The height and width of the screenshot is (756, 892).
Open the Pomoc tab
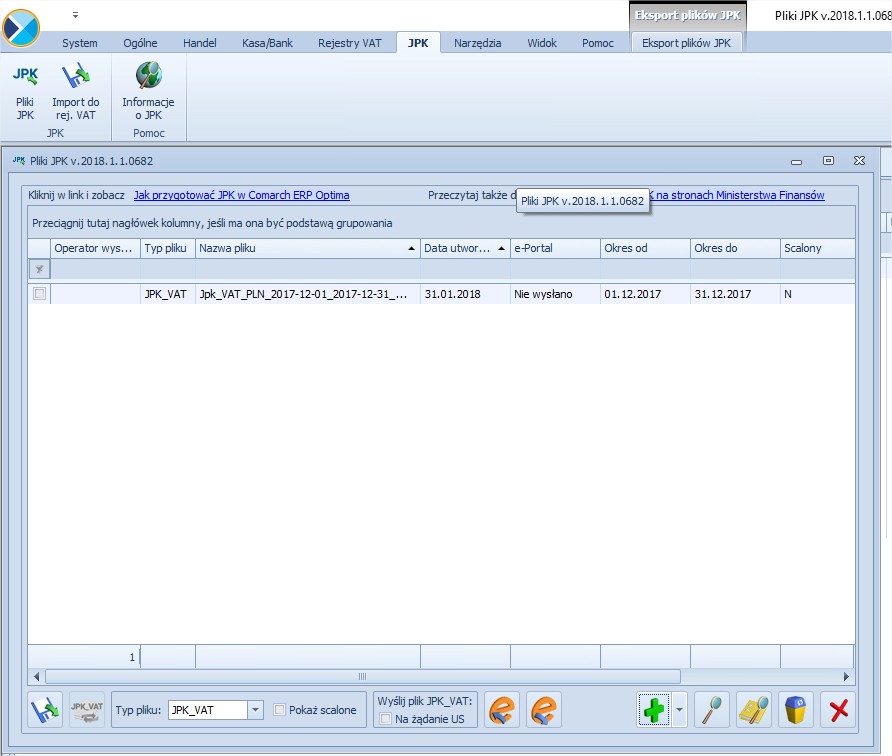[598, 43]
